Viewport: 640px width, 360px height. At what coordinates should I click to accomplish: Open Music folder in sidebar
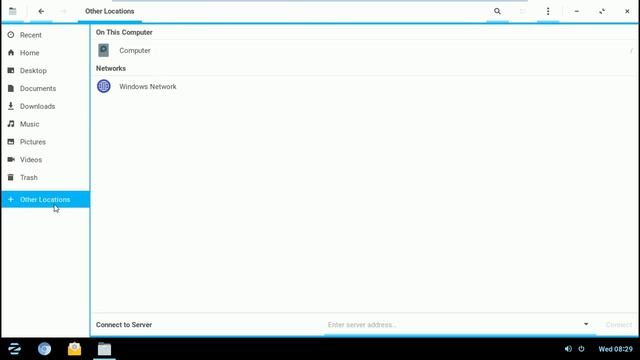(x=45, y=124)
